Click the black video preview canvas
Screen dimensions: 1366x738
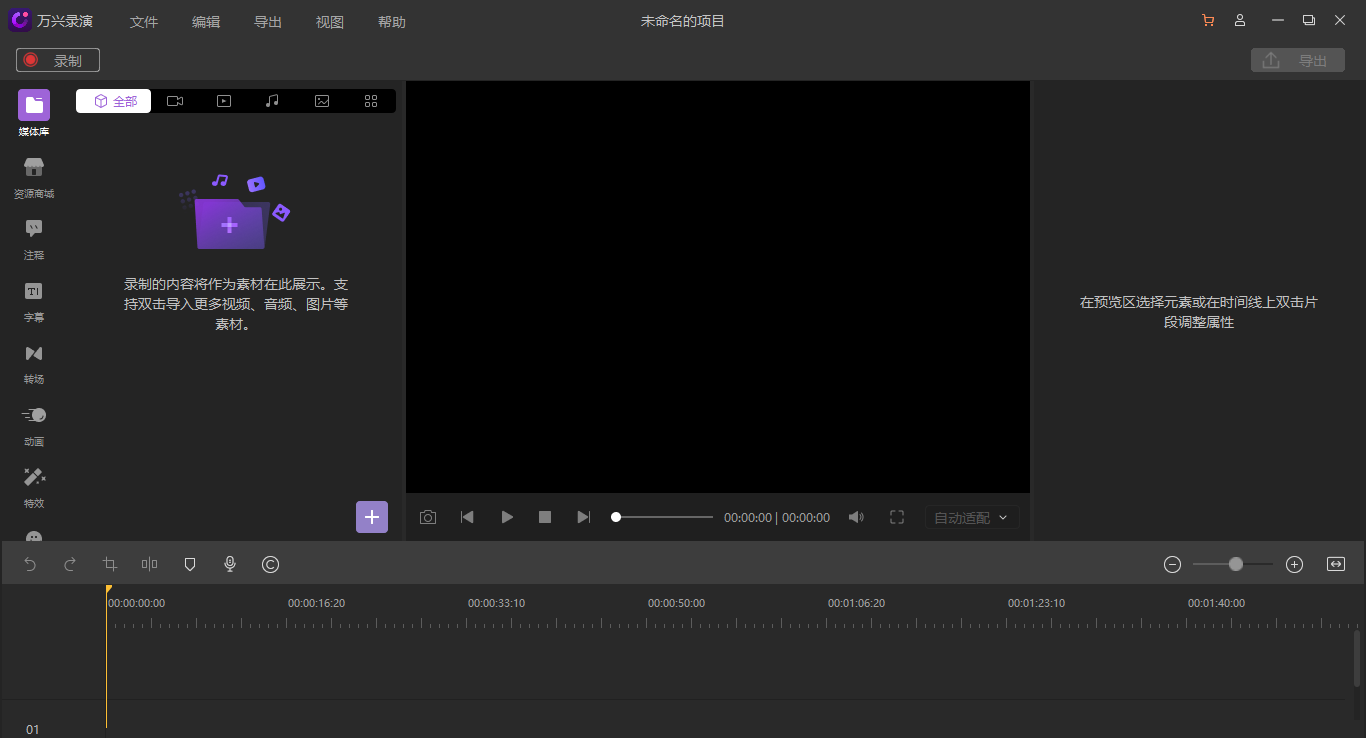point(718,287)
